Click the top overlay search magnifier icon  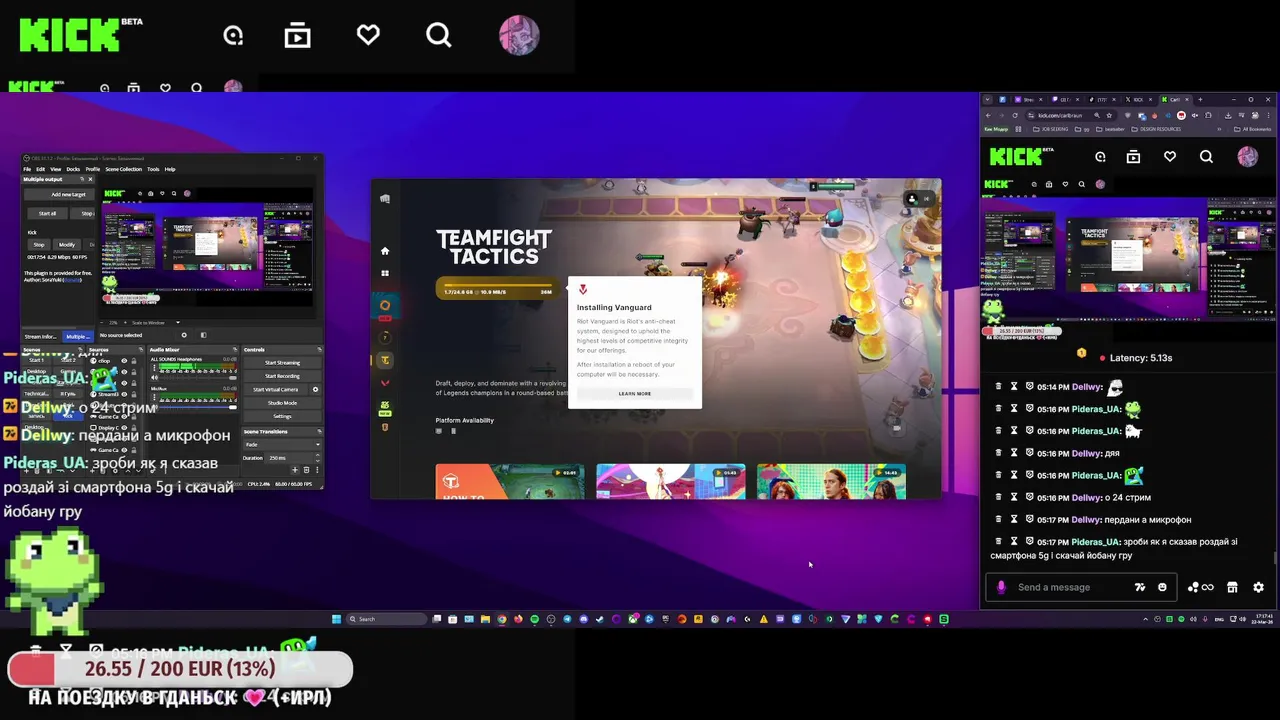[x=439, y=36]
